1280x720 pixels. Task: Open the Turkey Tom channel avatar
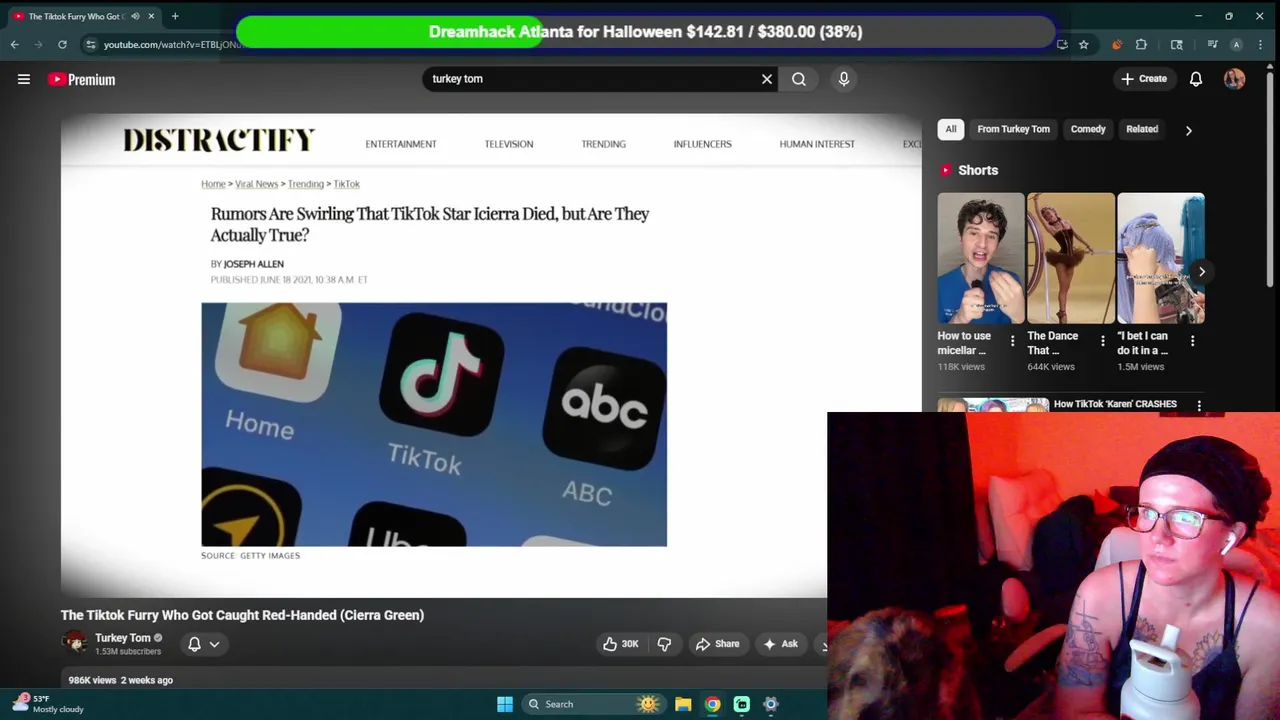click(x=74, y=642)
